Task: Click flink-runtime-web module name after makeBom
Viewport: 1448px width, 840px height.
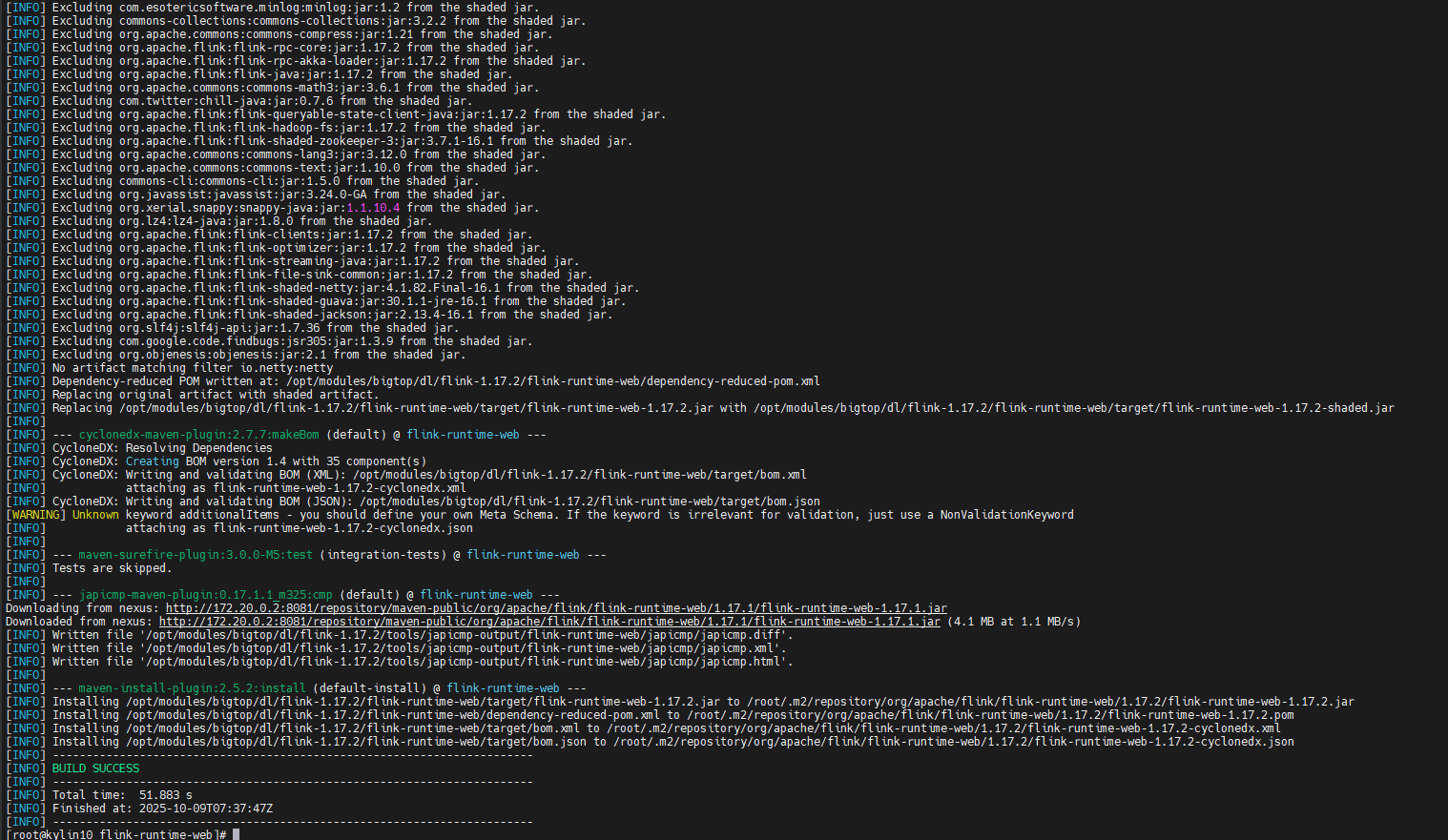Action: click(463, 435)
